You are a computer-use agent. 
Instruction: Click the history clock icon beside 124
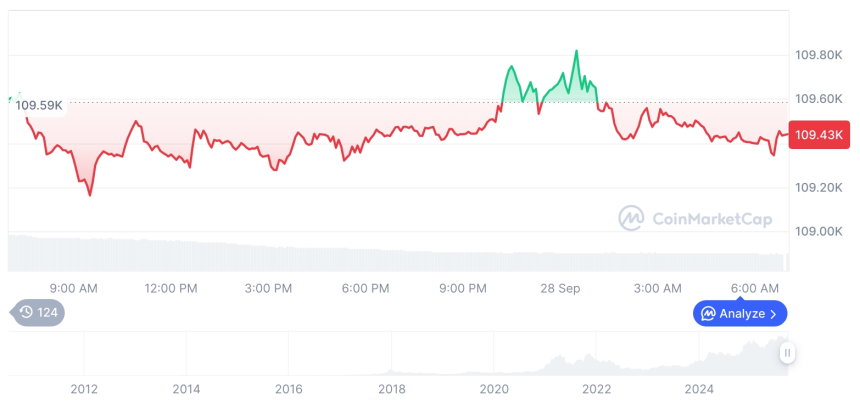pyautogui.click(x=26, y=313)
